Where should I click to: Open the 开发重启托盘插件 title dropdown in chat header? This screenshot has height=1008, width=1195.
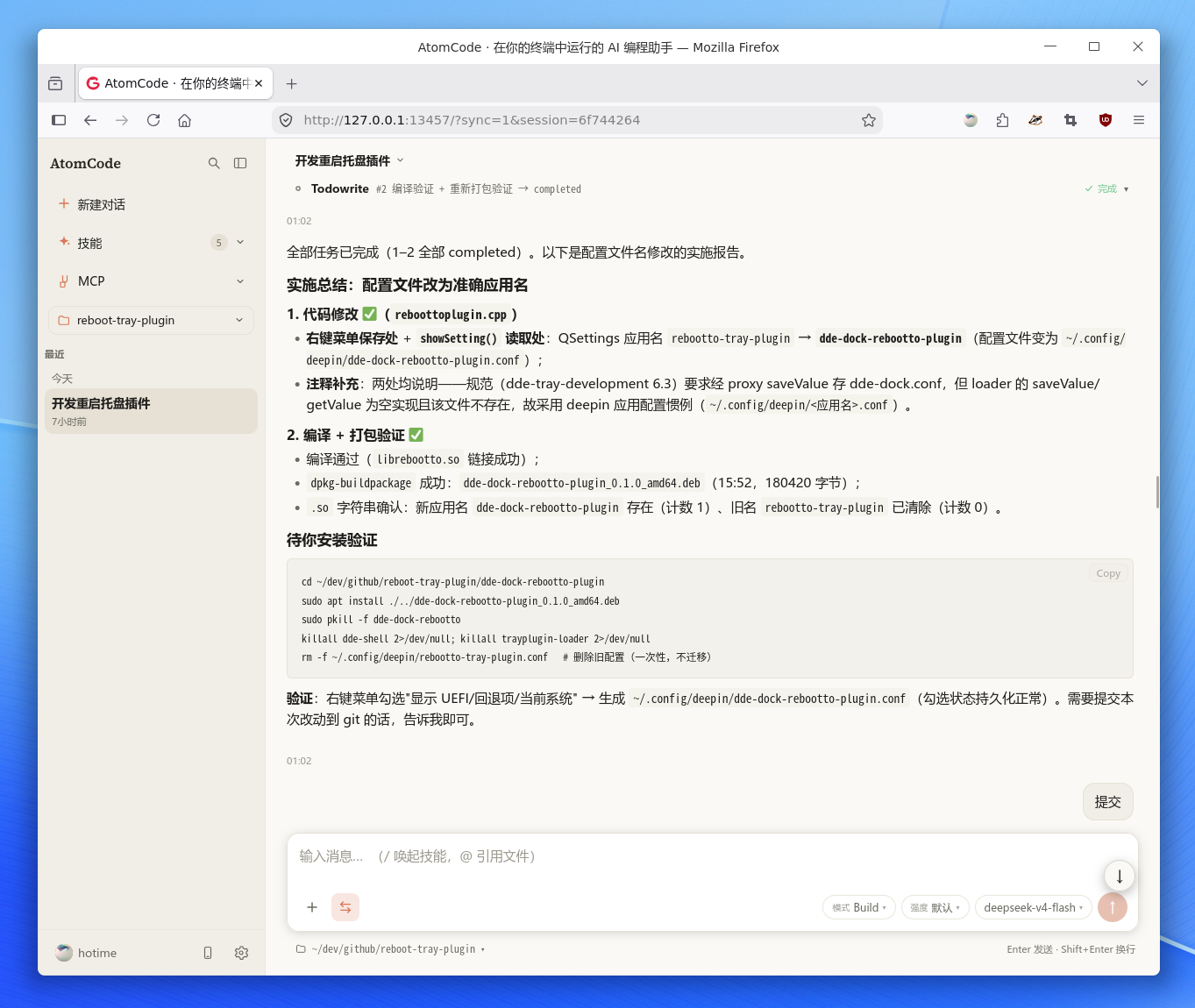tap(350, 160)
